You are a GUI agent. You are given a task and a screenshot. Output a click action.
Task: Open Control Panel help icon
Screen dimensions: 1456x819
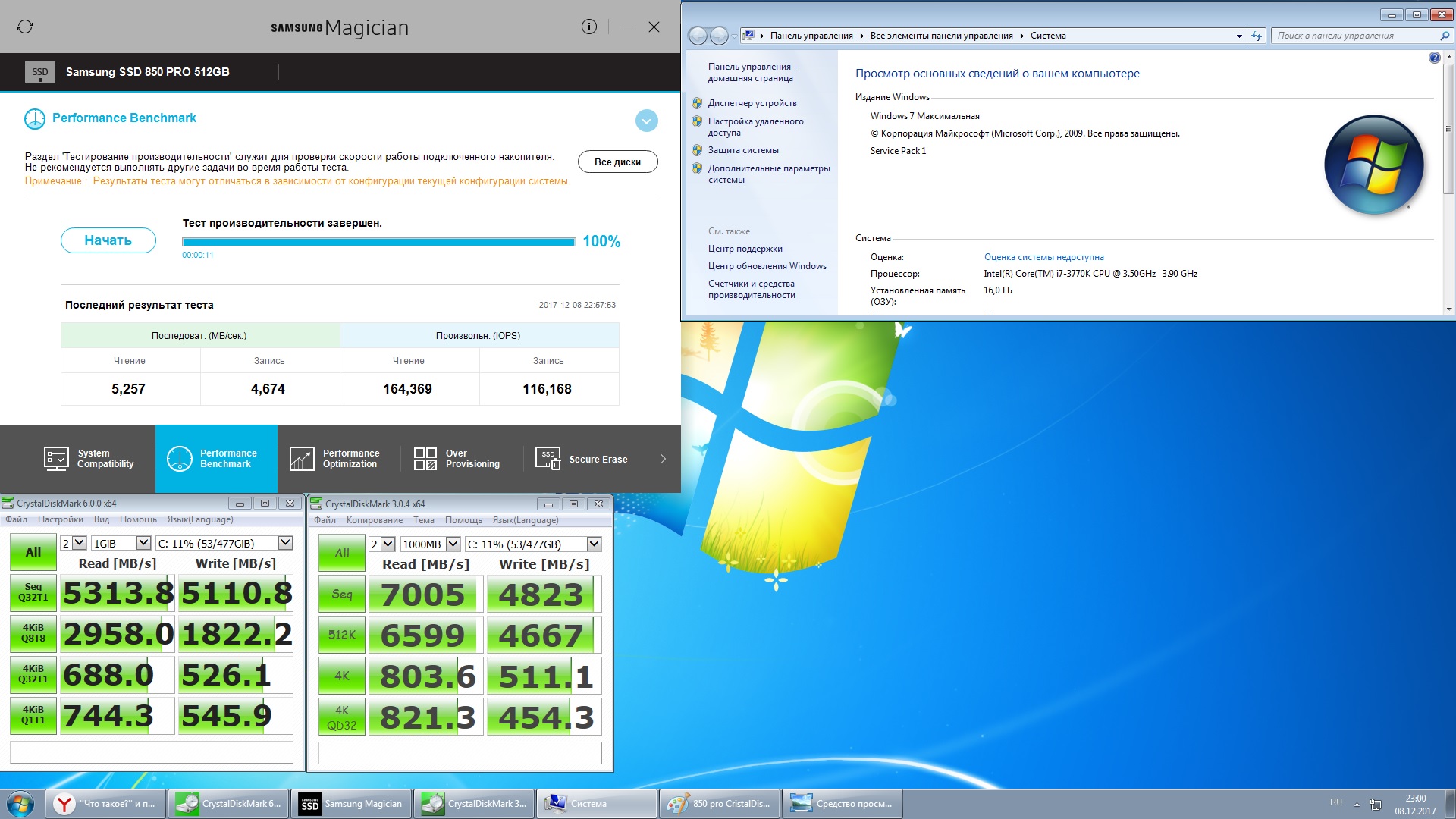click(1434, 58)
